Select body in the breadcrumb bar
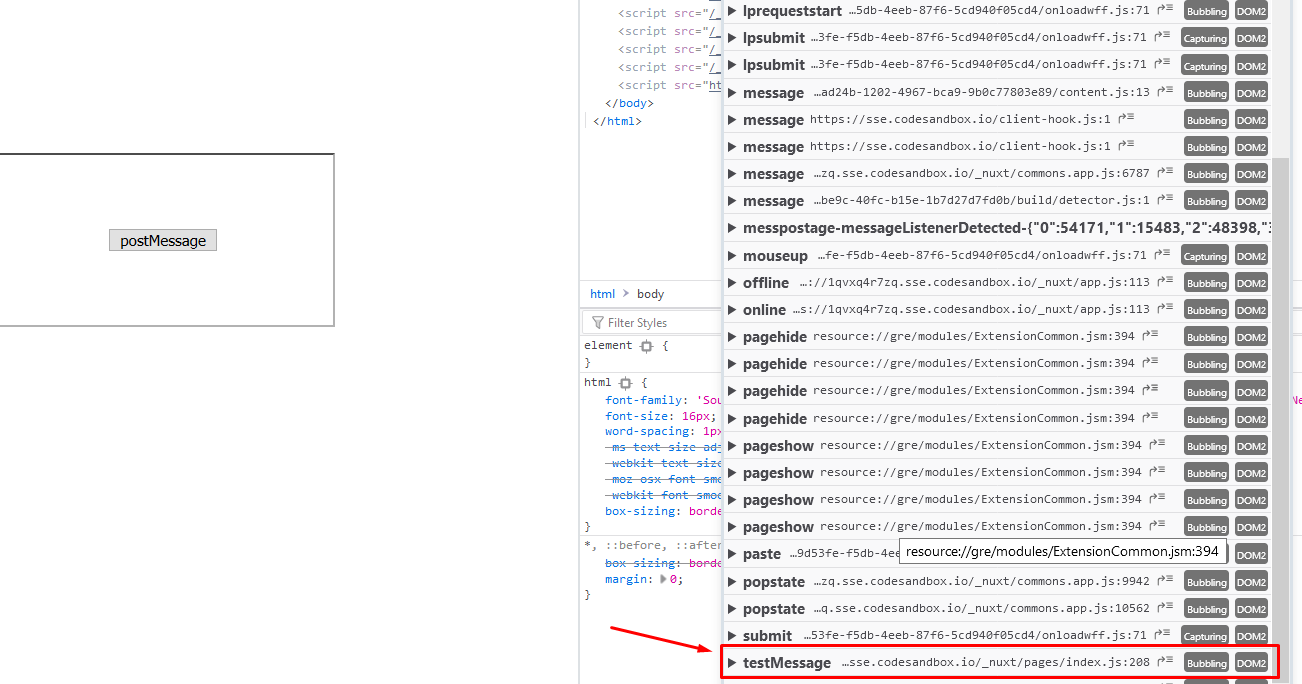This screenshot has width=1302, height=684. [x=650, y=293]
